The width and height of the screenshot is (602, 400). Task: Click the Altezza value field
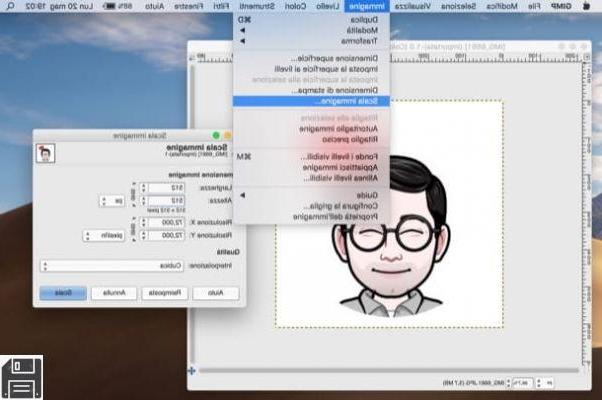click(166, 201)
